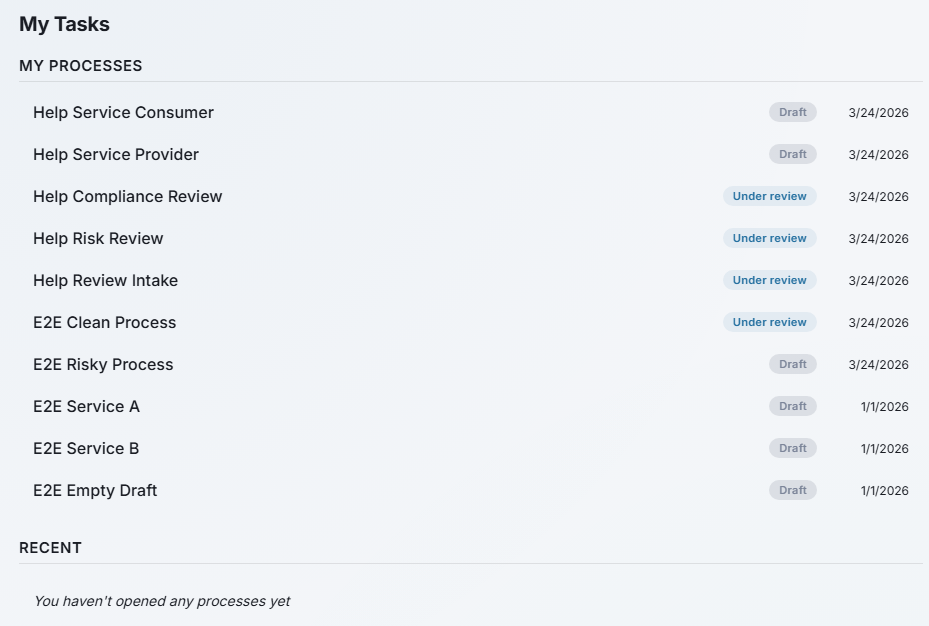929x626 pixels.
Task: Open the E2E Service A process
Action: pyautogui.click(x=86, y=406)
